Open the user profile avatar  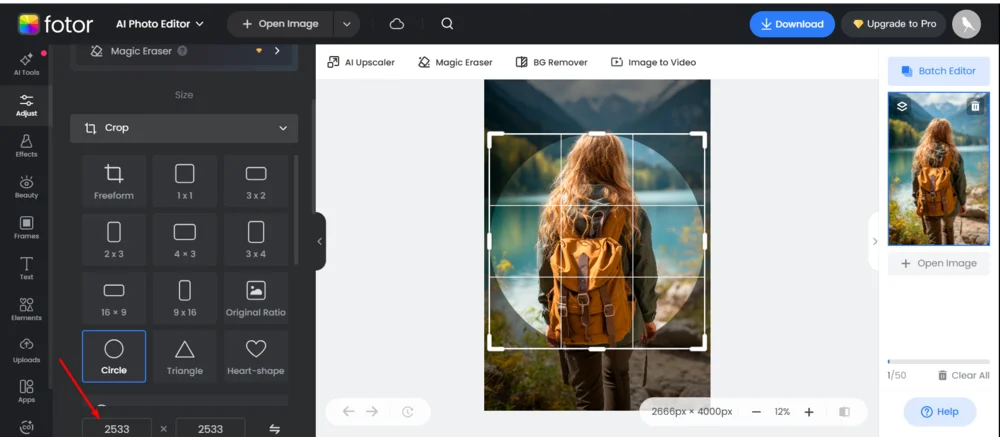(966, 24)
